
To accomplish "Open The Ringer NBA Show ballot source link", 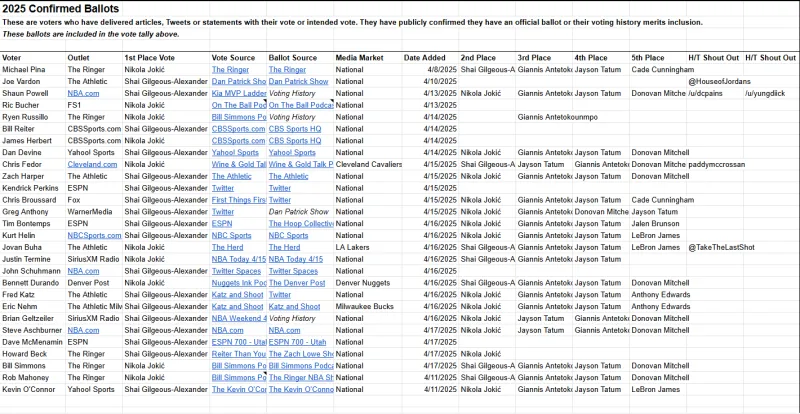I will pos(301,377).
